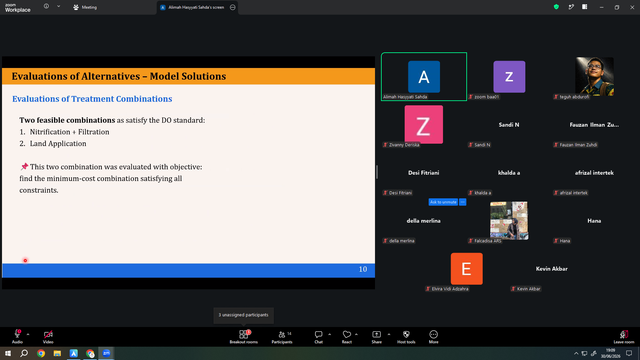
Task: Select afrizal intertek participant tile
Action: [594, 173]
